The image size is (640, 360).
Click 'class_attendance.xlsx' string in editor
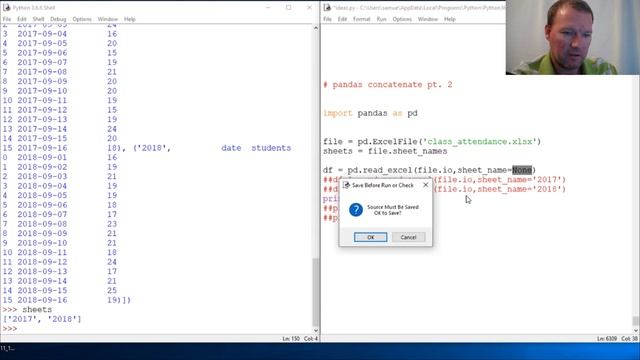[480, 142]
